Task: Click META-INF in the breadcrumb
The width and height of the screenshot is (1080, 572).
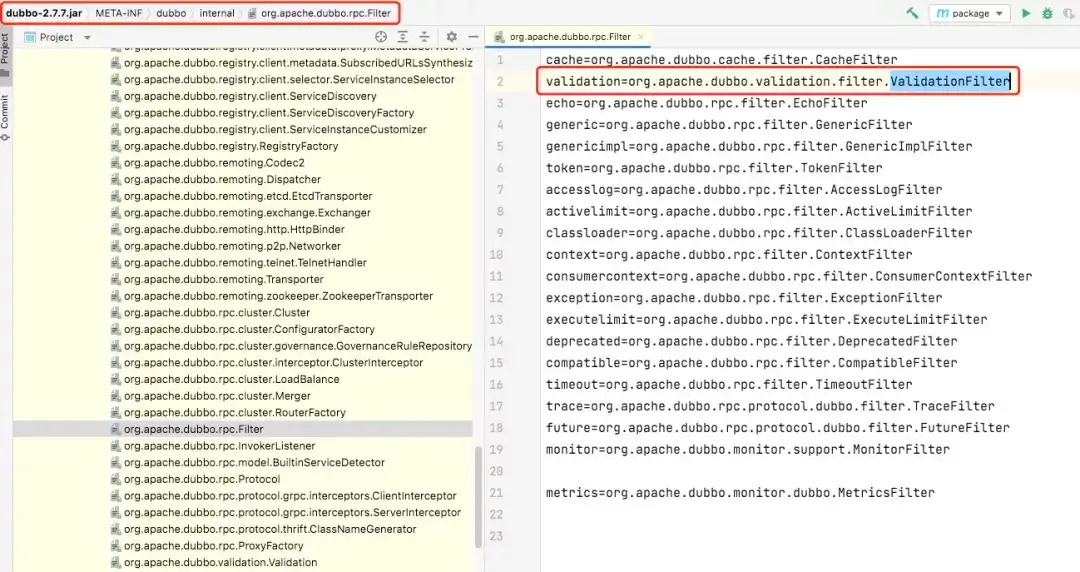Action: [x=118, y=13]
